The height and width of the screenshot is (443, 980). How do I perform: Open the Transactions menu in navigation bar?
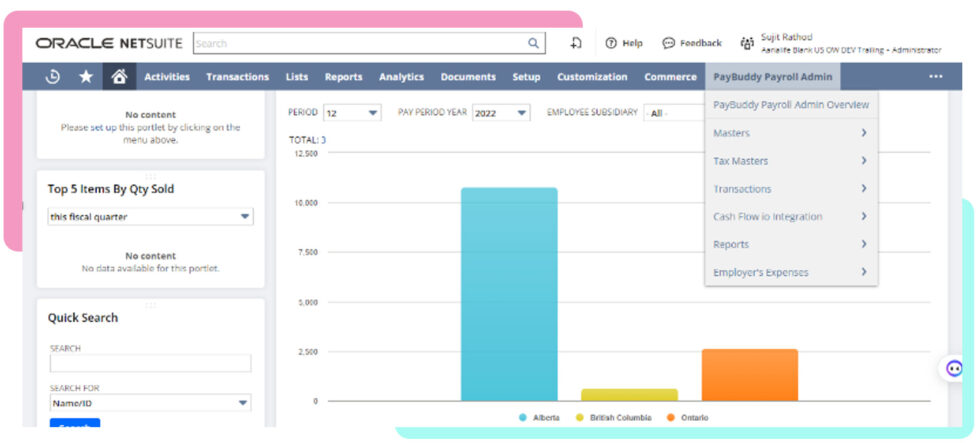coord(237,77)
